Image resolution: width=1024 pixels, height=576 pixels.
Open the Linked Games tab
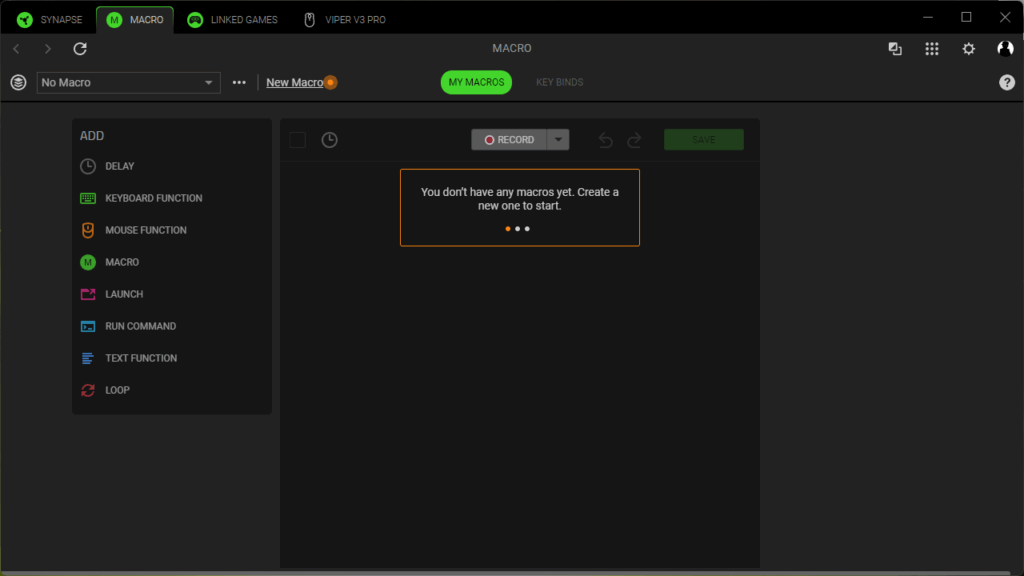click(233, 19)
